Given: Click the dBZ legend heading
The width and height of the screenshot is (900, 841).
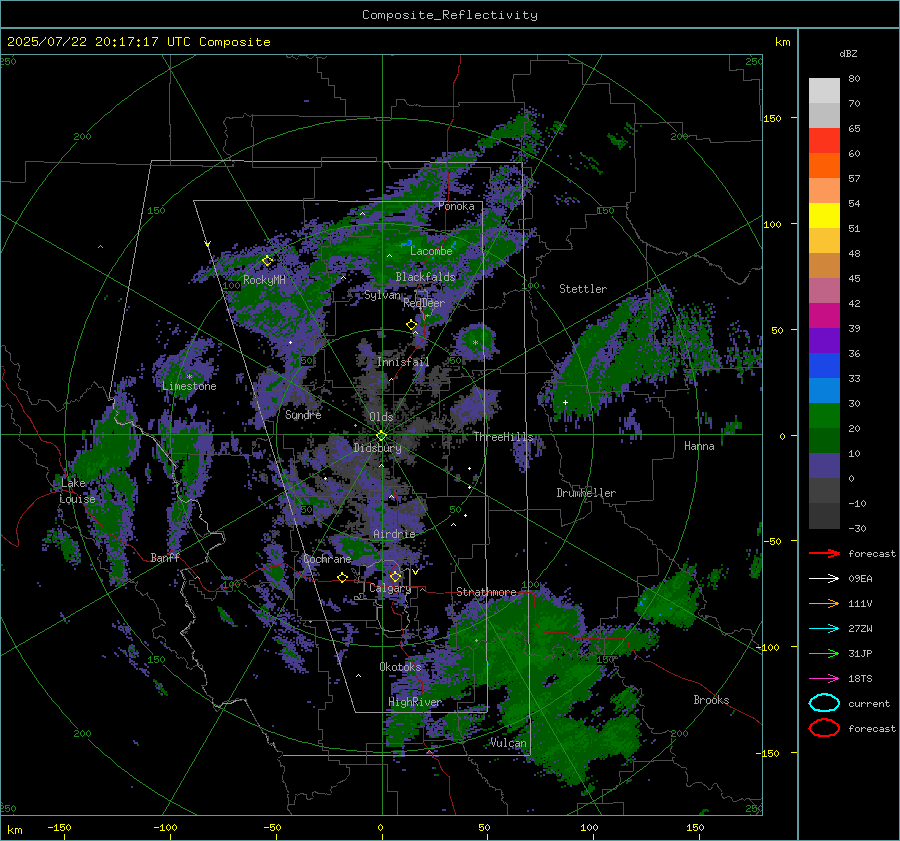Looking at the screenshot, I should coord(848,54).
